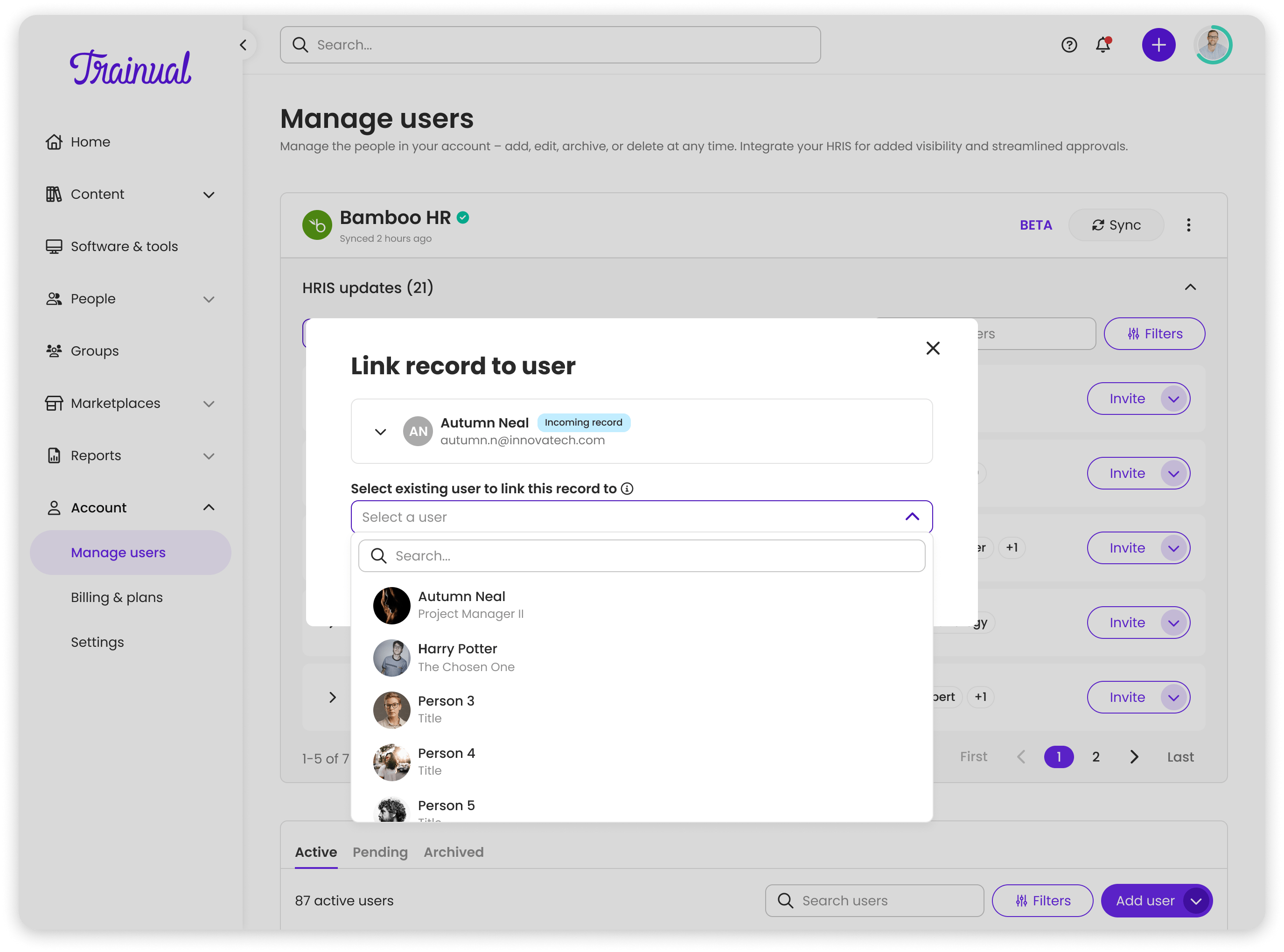
Task: Open Bamboo HR three-dot options menu
Action: pyautogui.click(x=1188, y=225)
